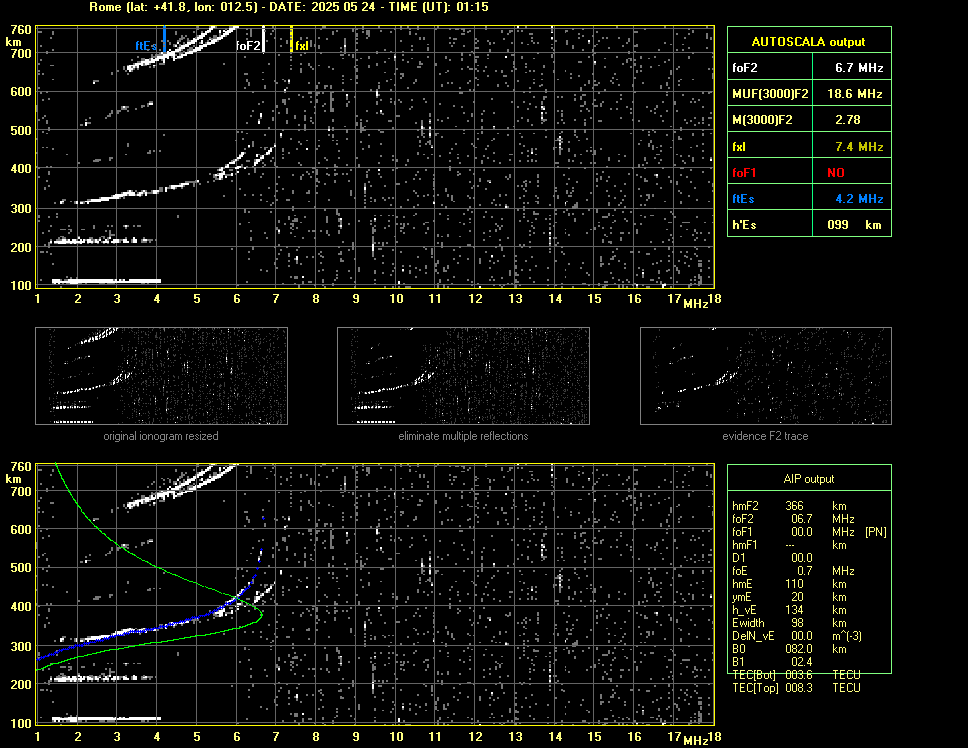Image resolution: width=968 pixels, height=748 pixels.
Task: Click the 'original ionogram resized' thumbnail
Action: 161,376
